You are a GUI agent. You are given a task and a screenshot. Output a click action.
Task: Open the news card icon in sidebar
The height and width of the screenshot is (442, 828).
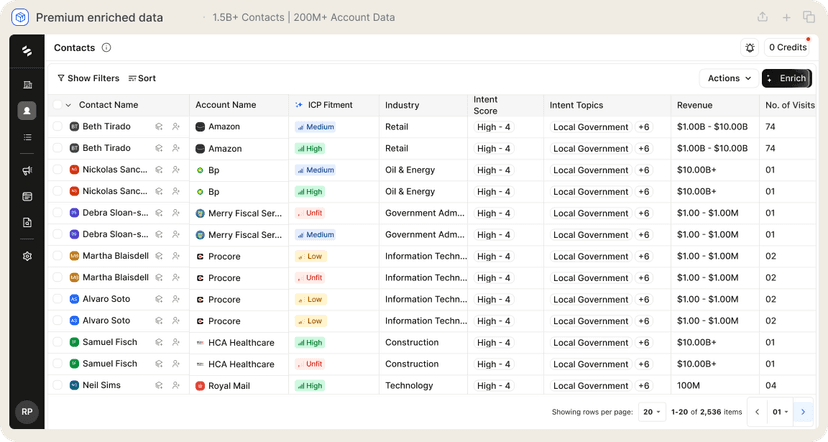tap(27, 196)
